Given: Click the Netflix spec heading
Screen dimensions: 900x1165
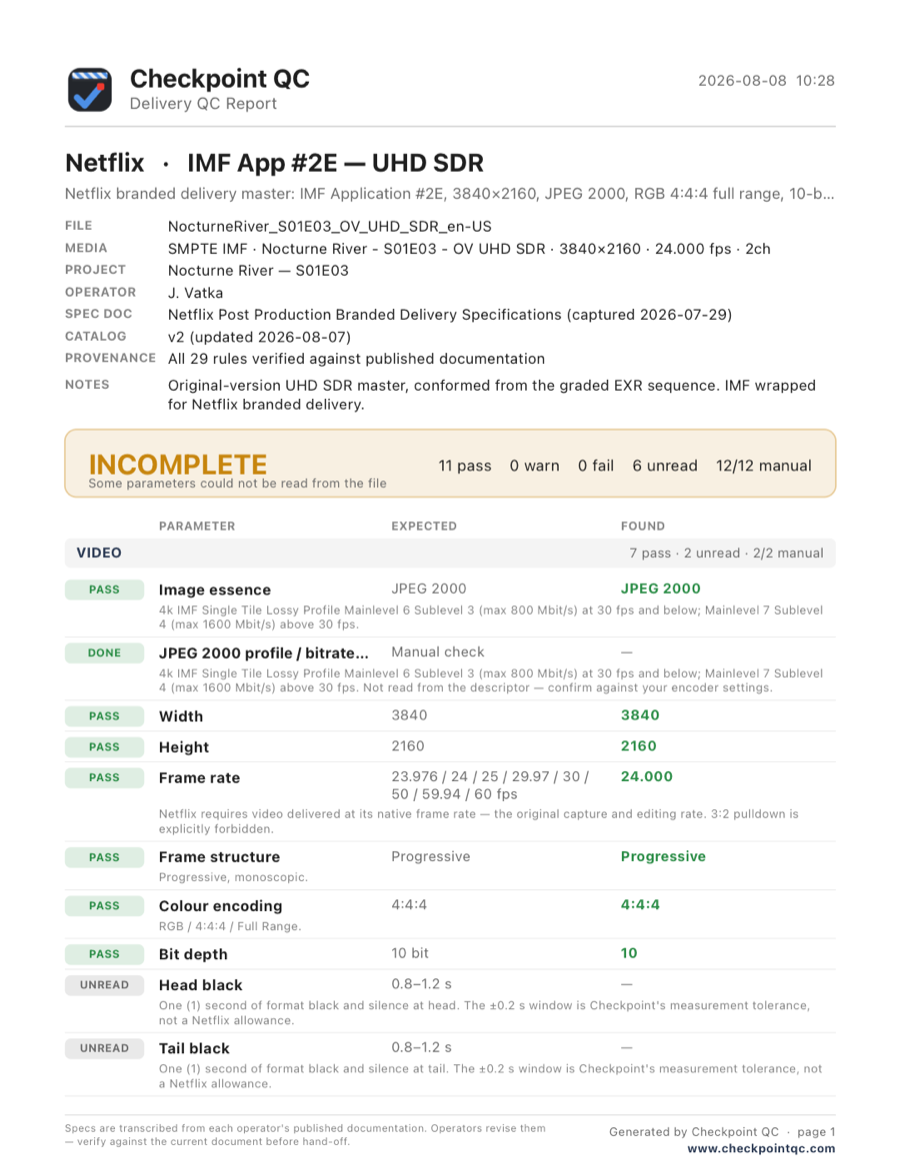Looking at the screenshot, I should (x=105, y=163).
